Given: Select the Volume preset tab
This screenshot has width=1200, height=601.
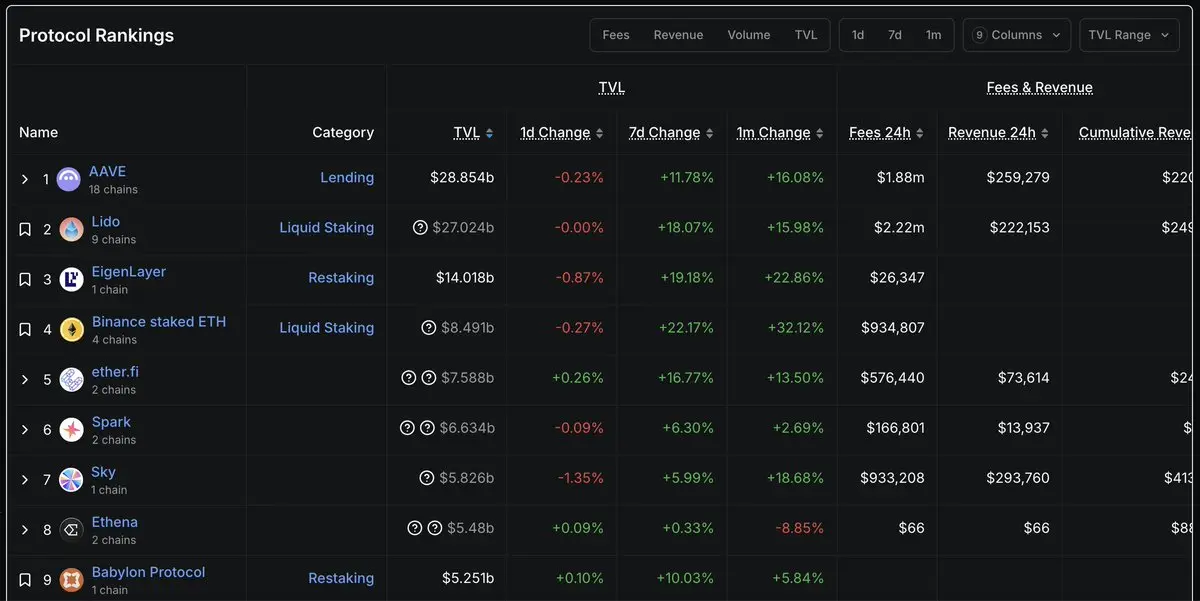Looking at the screenshot, I should pyautogui.click(x=749, y=35).
